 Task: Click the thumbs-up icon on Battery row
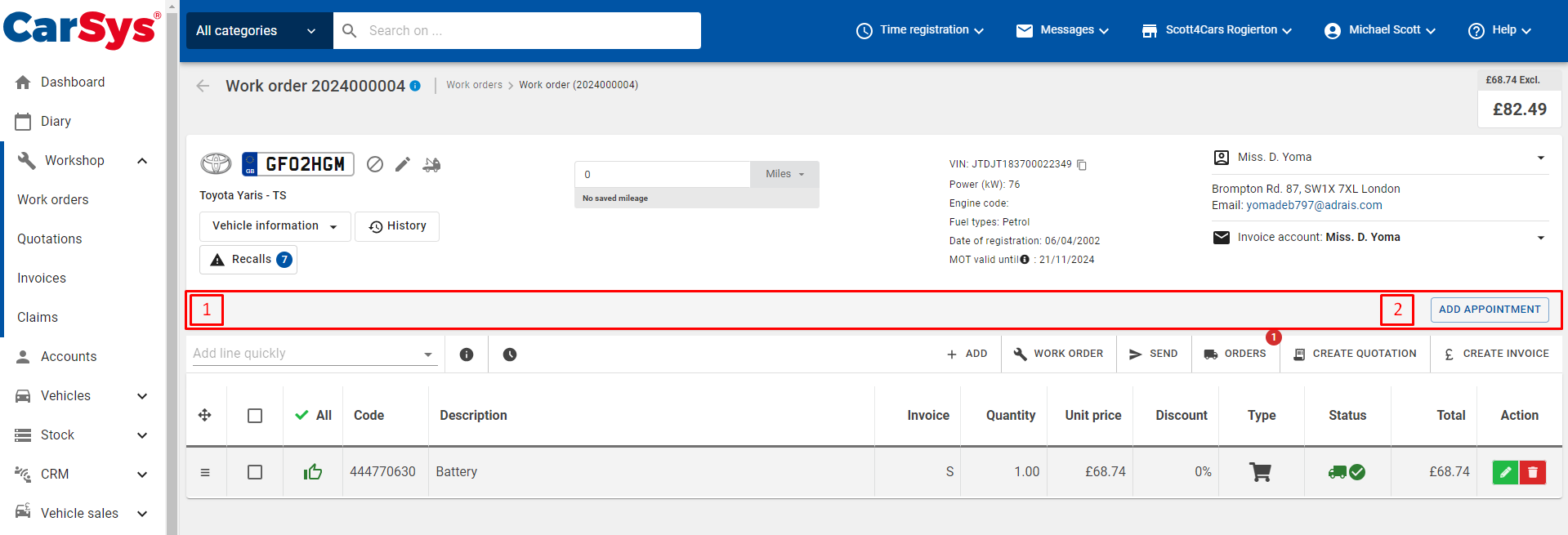pos(313,472)
